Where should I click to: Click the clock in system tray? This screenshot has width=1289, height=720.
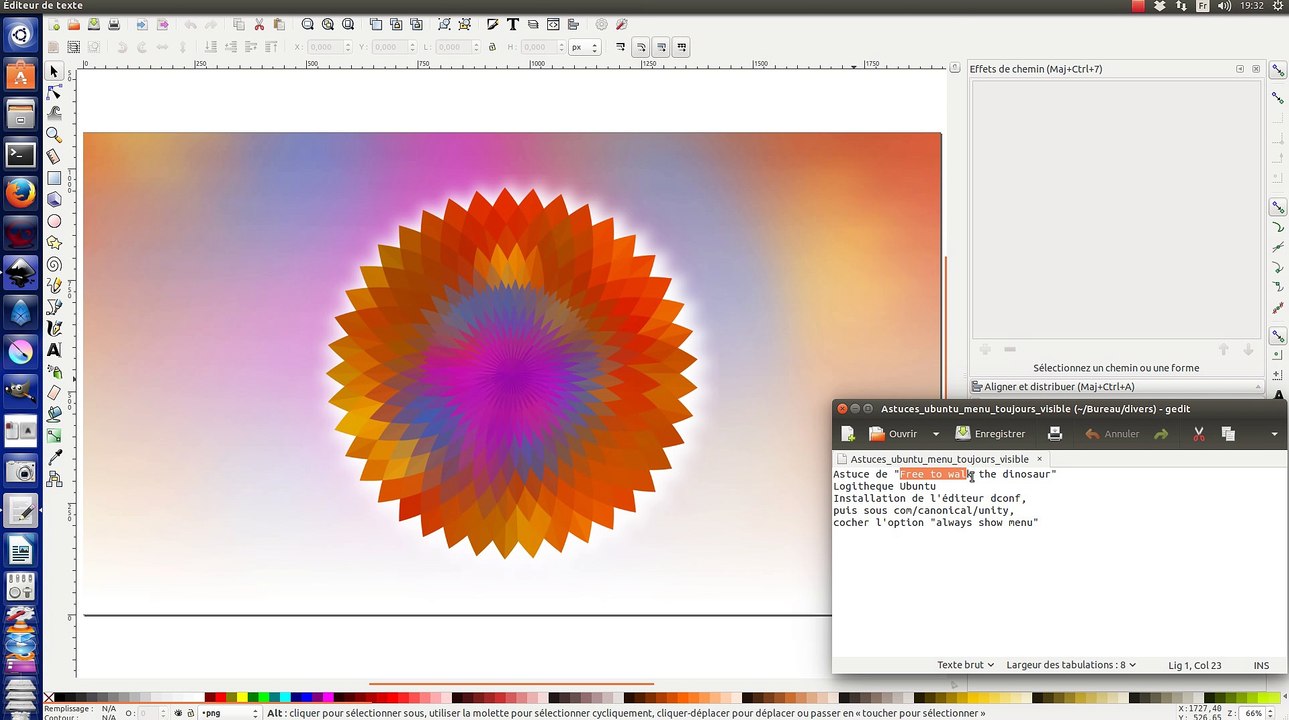pos(1251,6)
